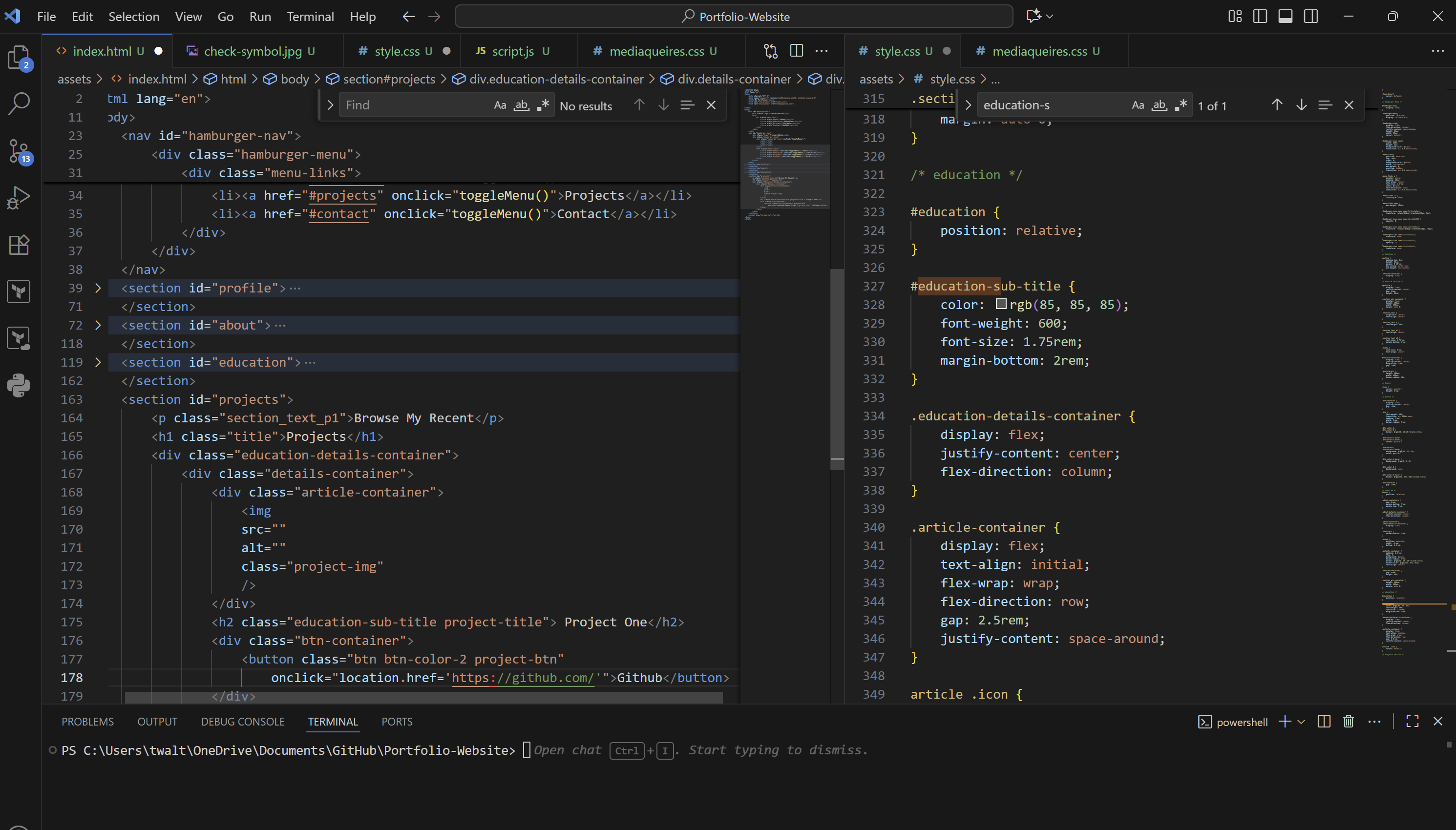The height and width of the screenshot is (830, 1456).
Task: Click the rgb(85, 85, 85) color swatch
Action: 1001,304
